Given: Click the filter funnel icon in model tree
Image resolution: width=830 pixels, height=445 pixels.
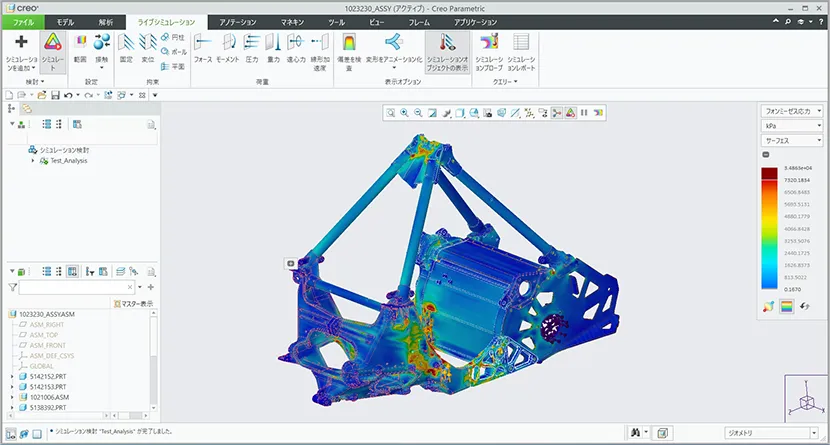Looking at the screenshot, I should 12,287.
